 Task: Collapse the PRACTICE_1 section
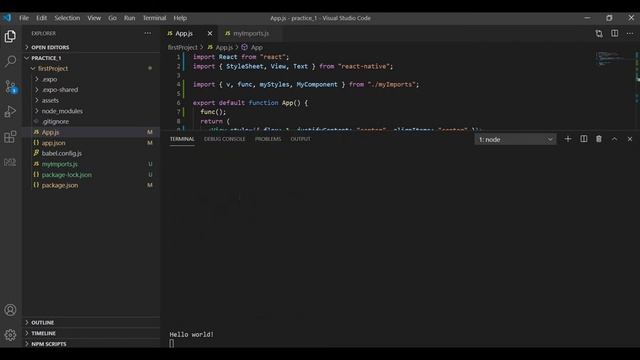[x=91, y=58]
